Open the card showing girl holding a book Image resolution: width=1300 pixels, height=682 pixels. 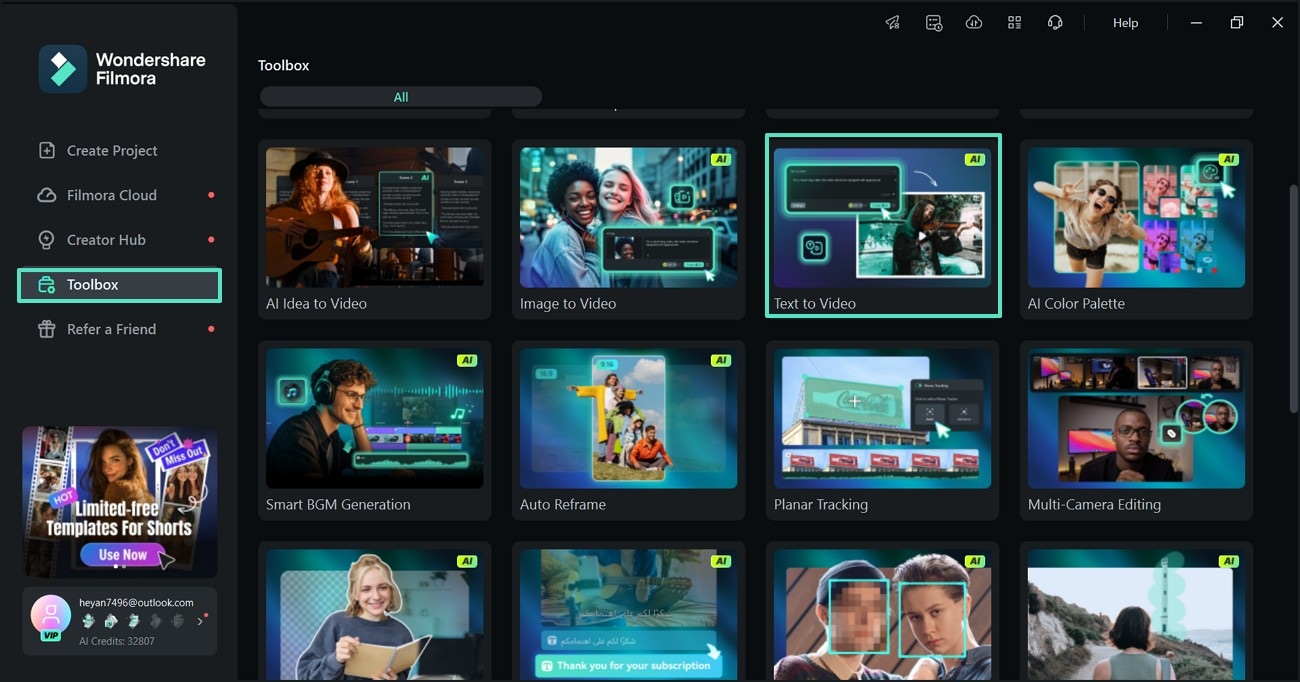[x=375, y=612]
